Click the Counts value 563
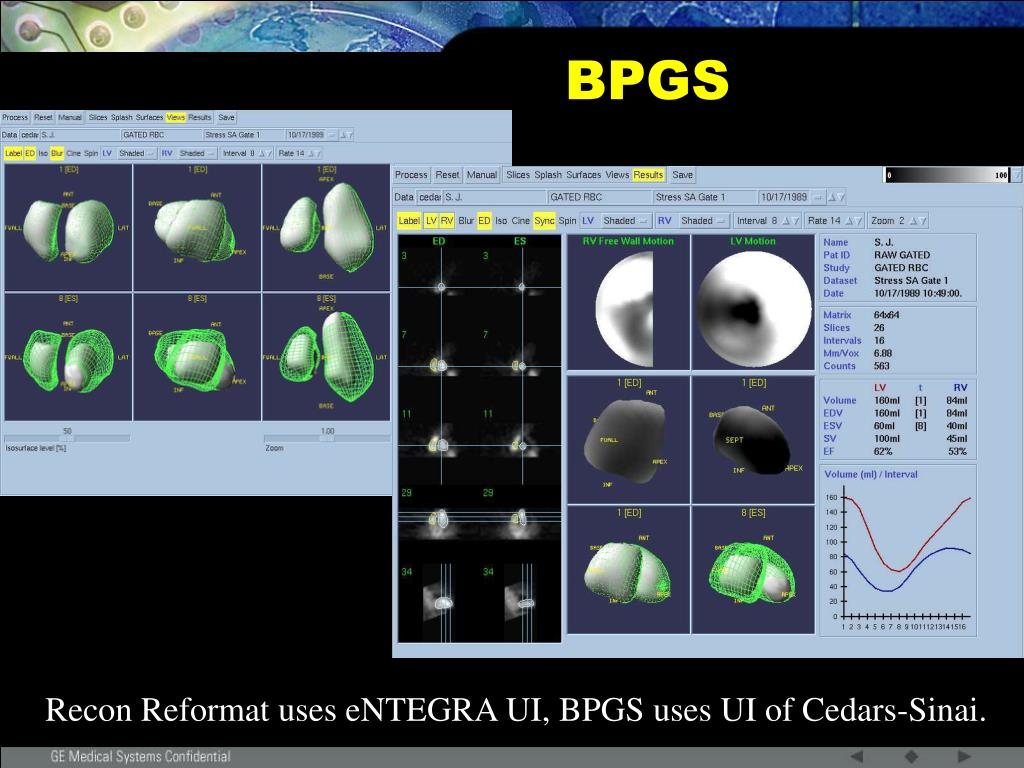 pos(882,366)
